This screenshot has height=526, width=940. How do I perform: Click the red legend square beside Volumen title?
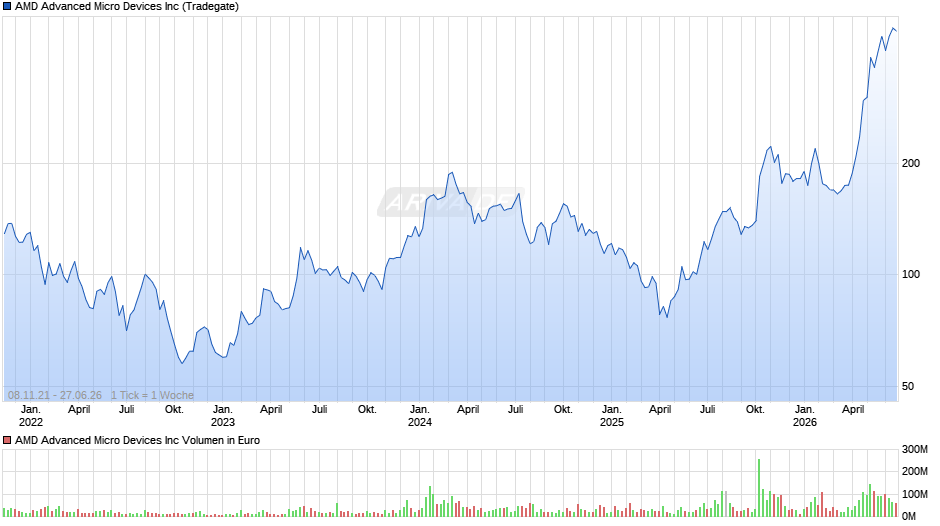coord(7,440)
